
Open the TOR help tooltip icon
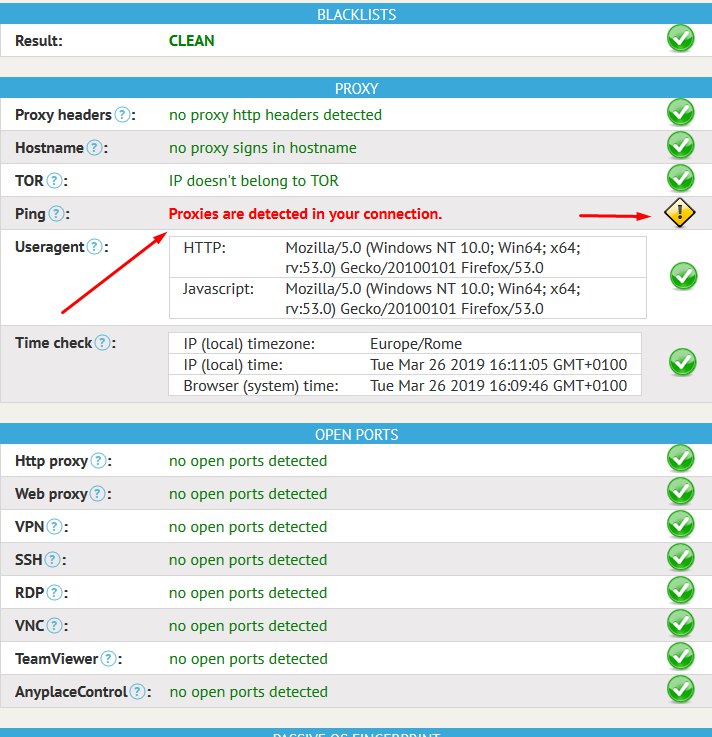(x=55, y=181)
